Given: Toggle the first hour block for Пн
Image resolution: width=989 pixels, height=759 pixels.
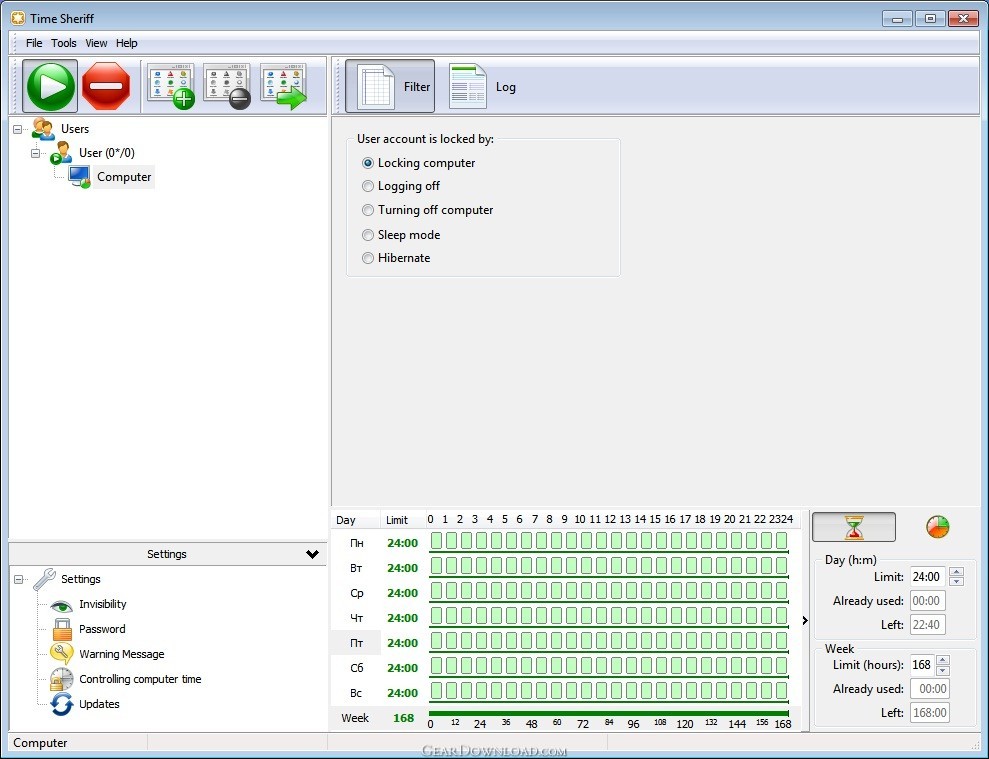Looking at the screenshot, I should [436, 541].
